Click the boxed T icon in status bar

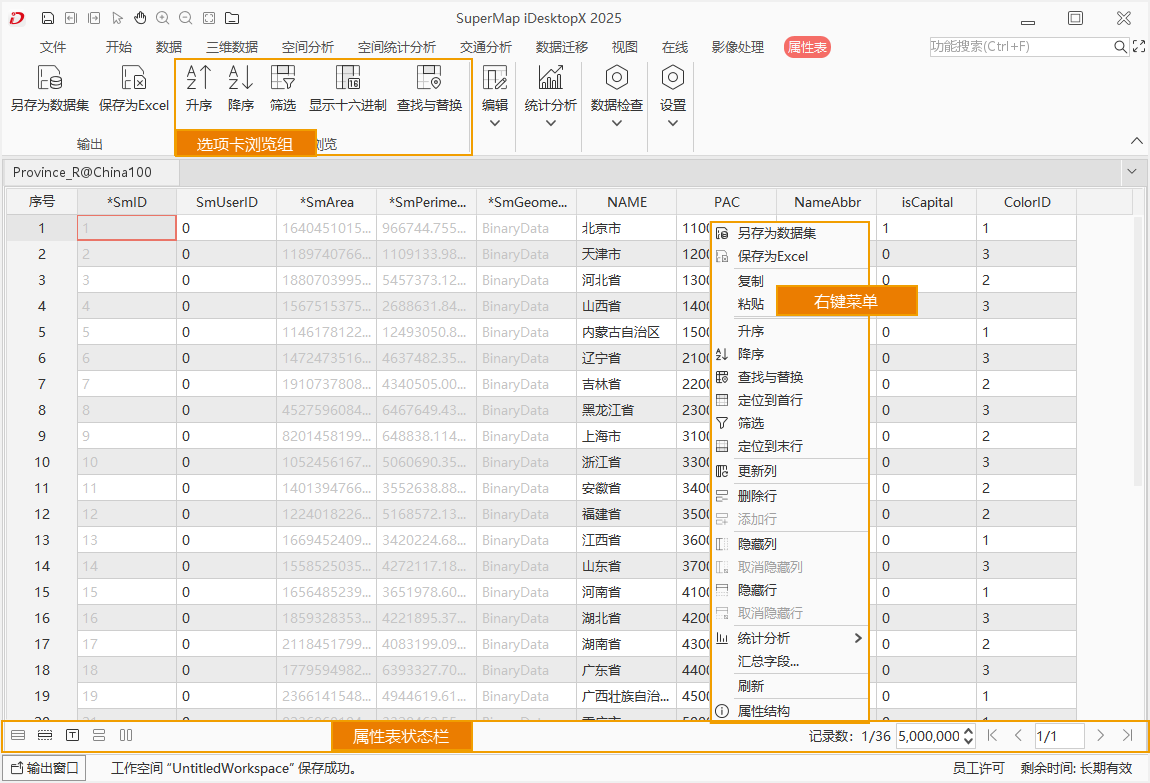(73, 735)
